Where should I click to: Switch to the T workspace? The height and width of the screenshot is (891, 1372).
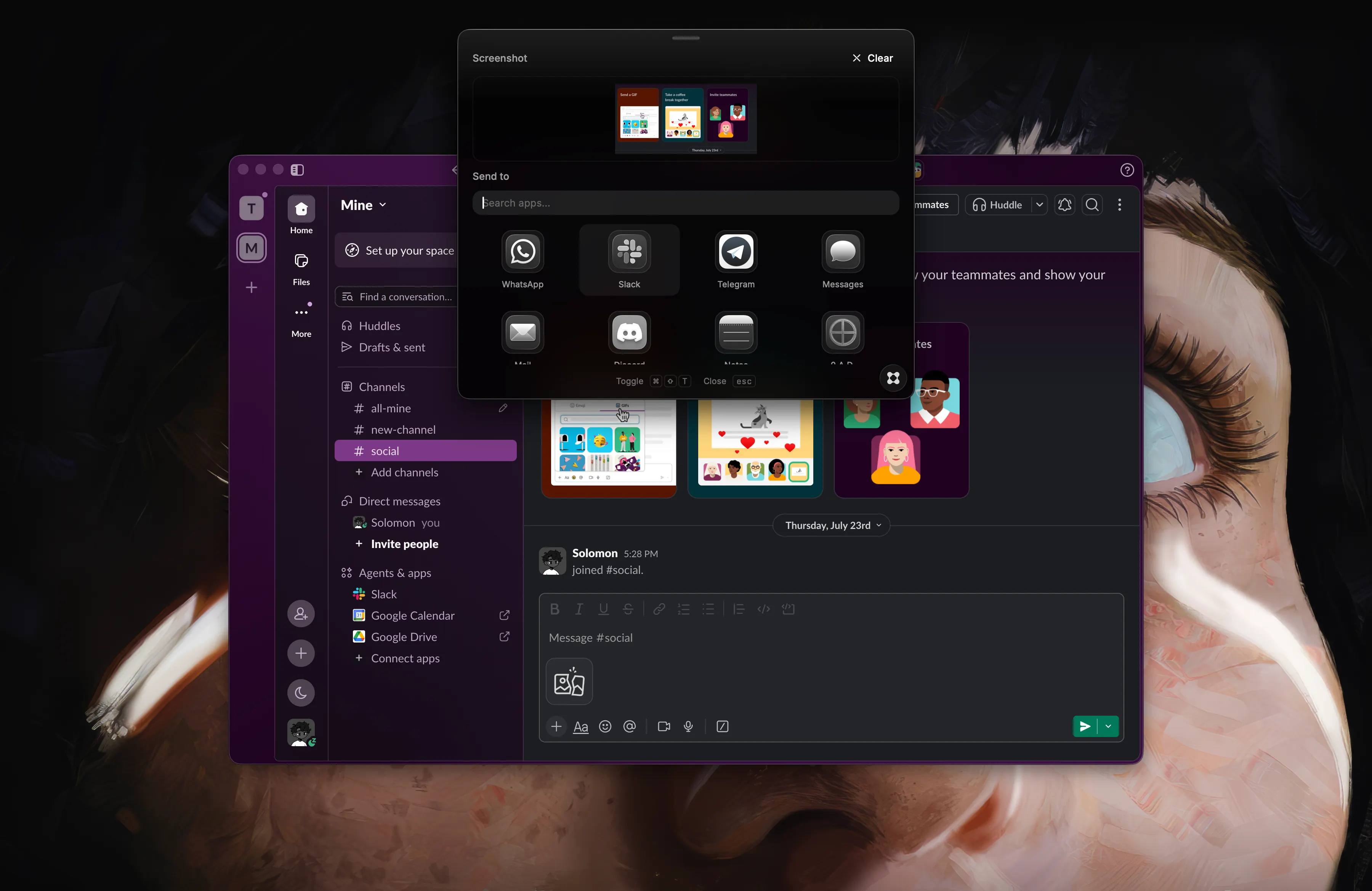pyautogui.click(x=251, y=208)
